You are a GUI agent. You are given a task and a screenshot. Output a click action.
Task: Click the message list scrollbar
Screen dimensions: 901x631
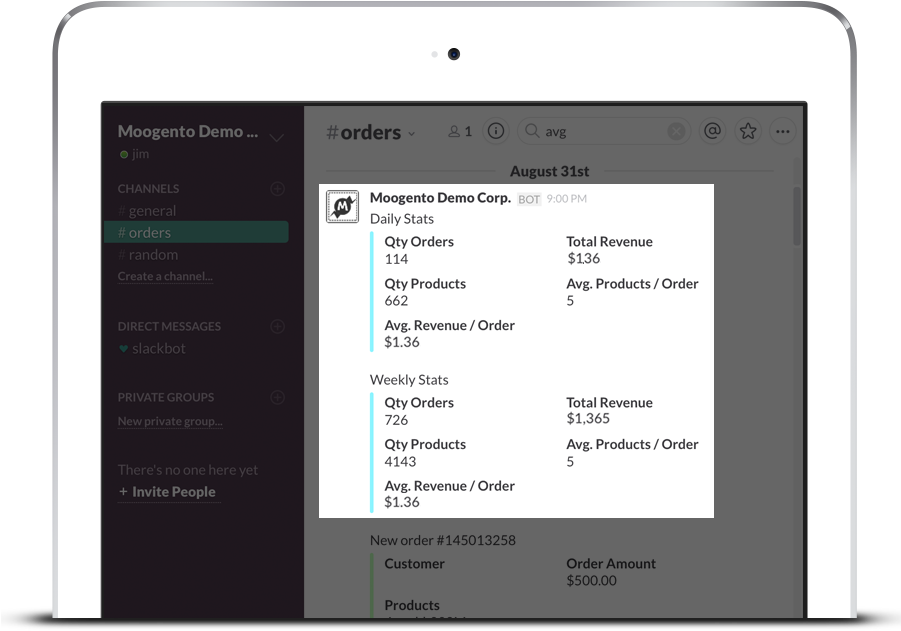(796, 216)
